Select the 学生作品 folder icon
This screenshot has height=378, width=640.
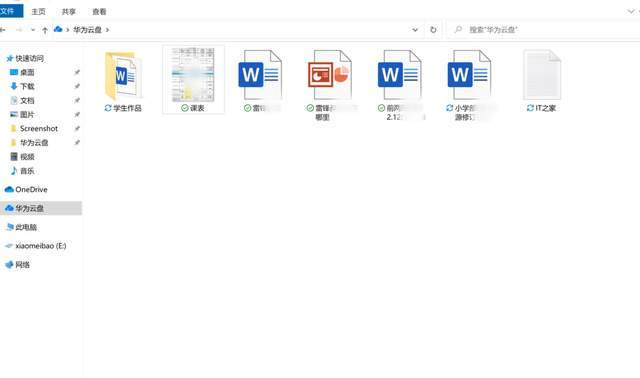124,76
